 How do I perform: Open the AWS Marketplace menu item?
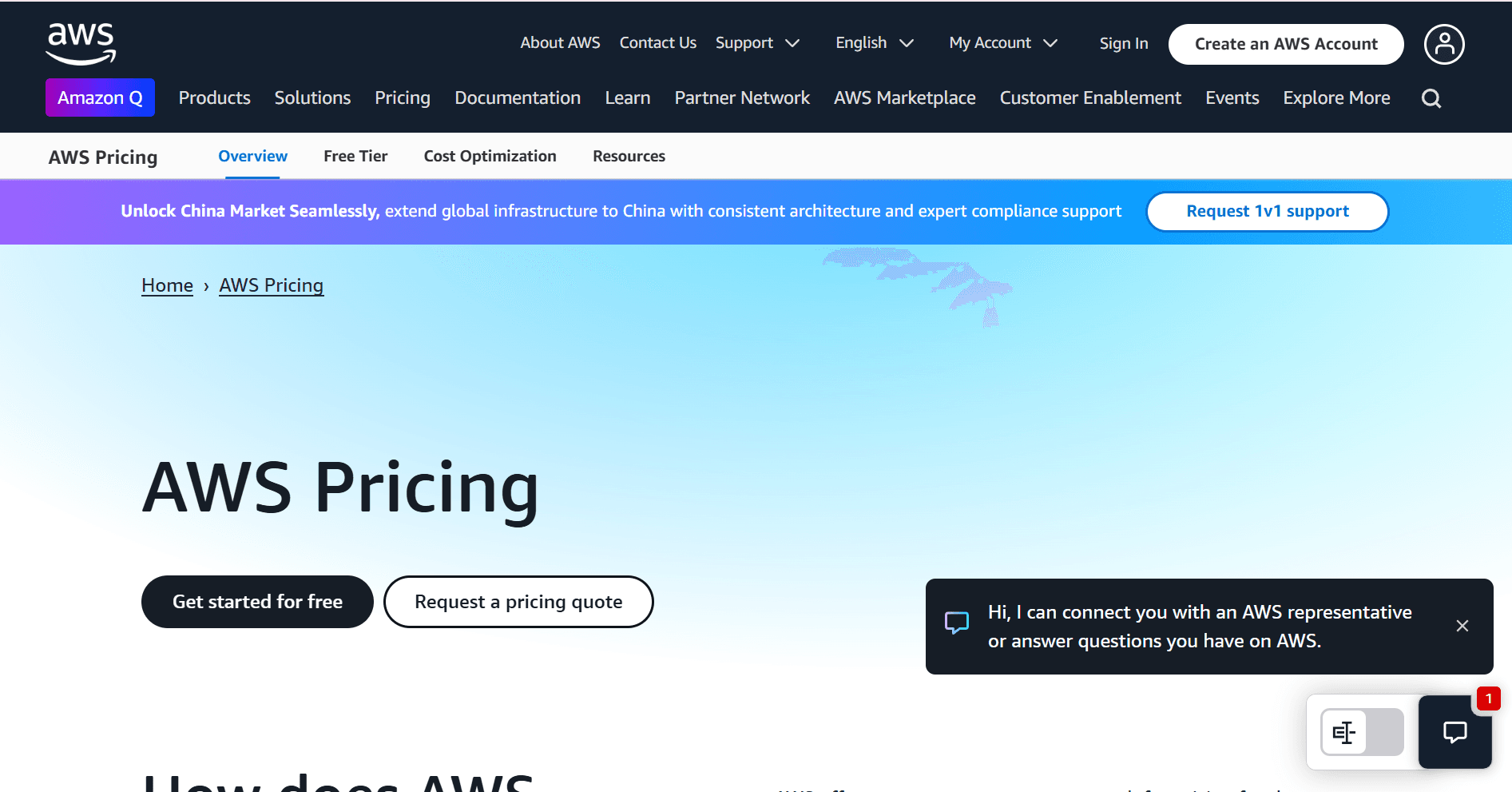904,97
